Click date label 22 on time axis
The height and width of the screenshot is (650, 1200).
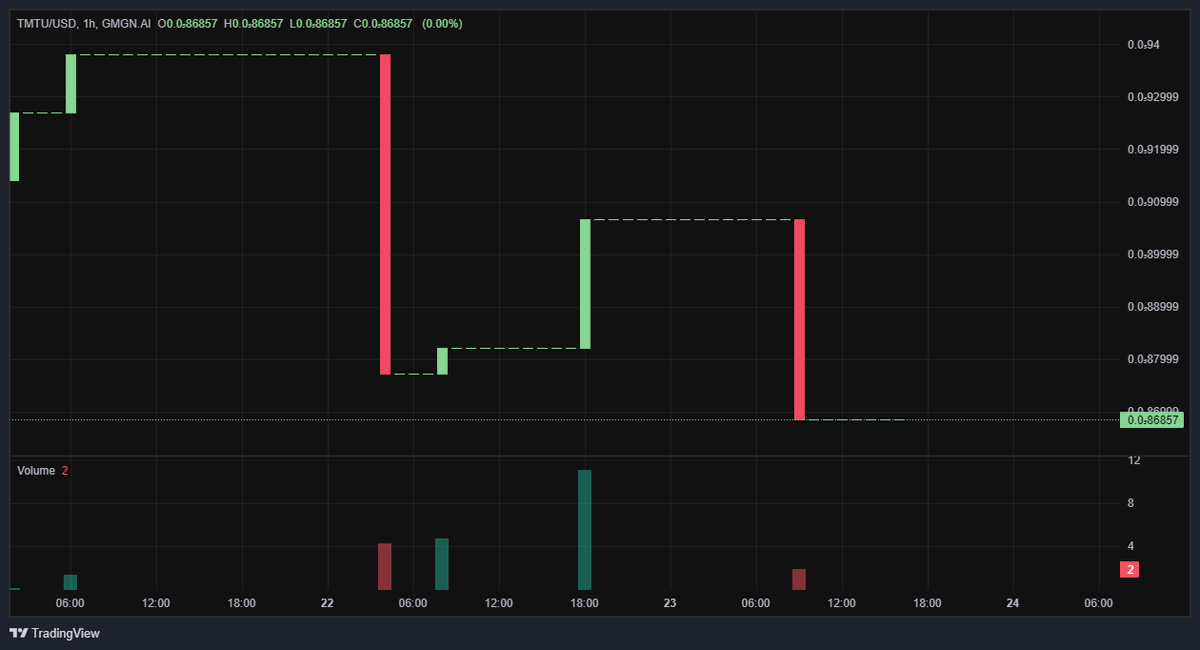327,603
